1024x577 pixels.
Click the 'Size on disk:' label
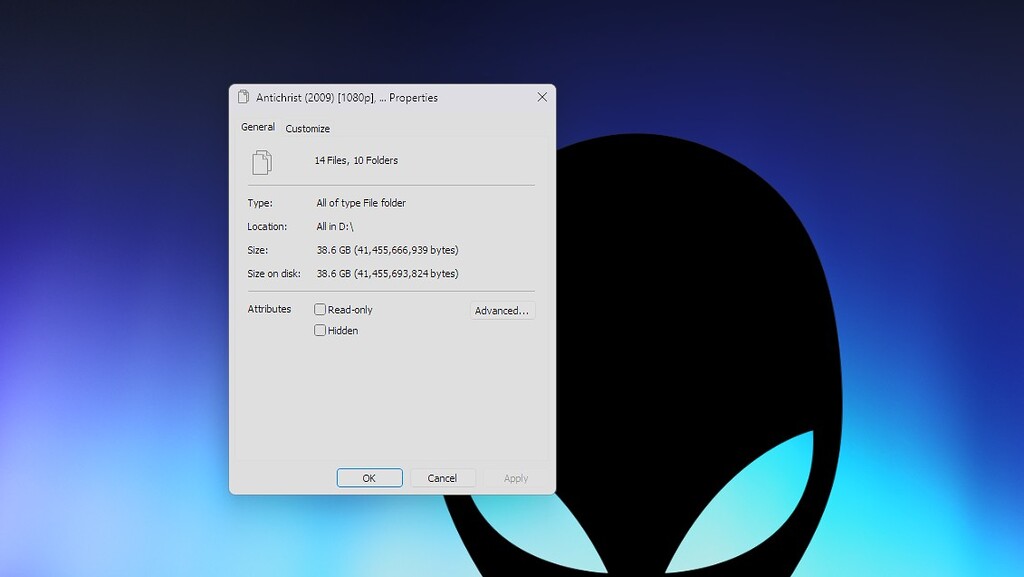pyautogui.click(x=274, y=273)
